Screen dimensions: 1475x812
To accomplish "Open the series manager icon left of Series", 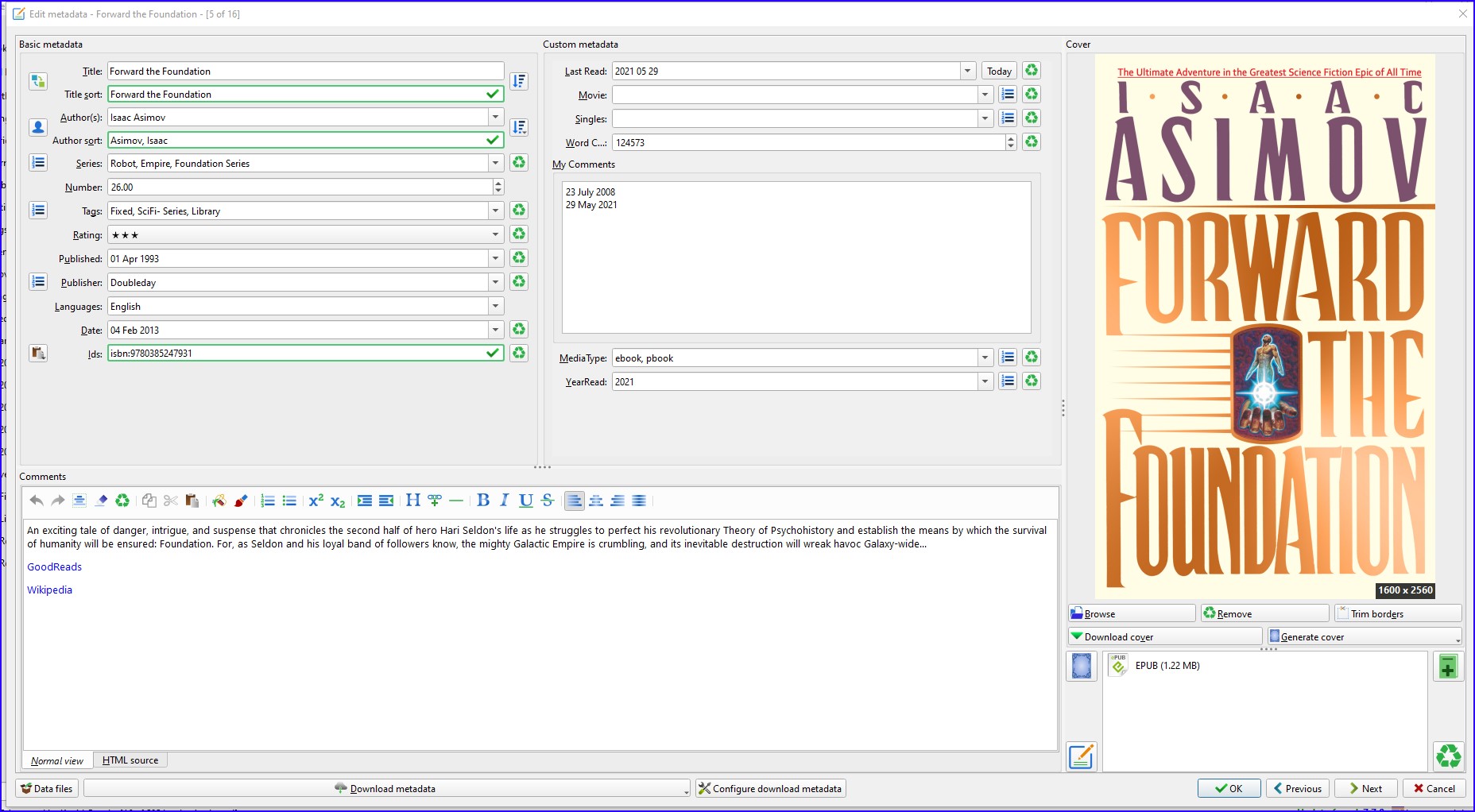I will [x=37, y=163].
